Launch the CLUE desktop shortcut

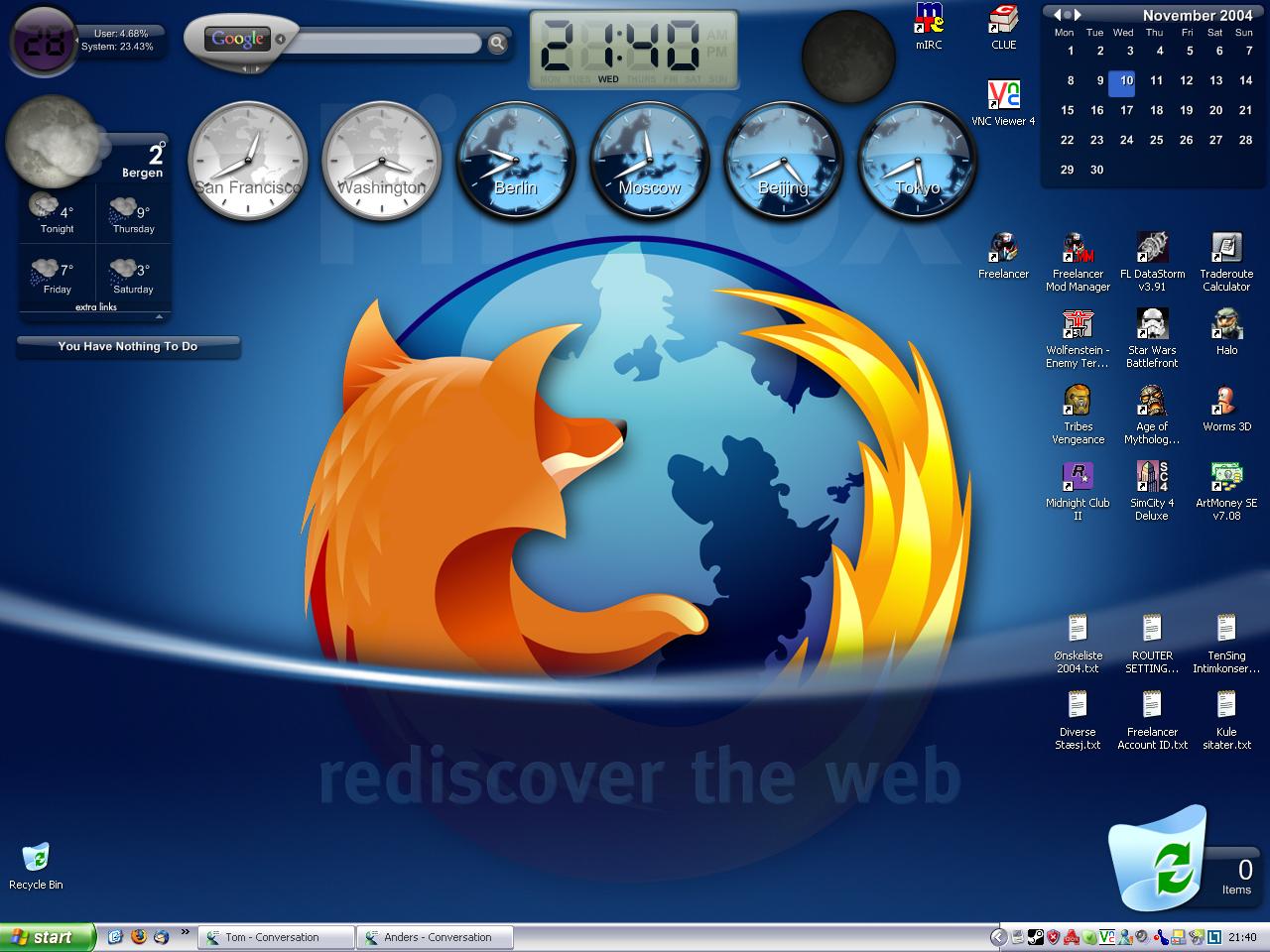[1003, 27]
